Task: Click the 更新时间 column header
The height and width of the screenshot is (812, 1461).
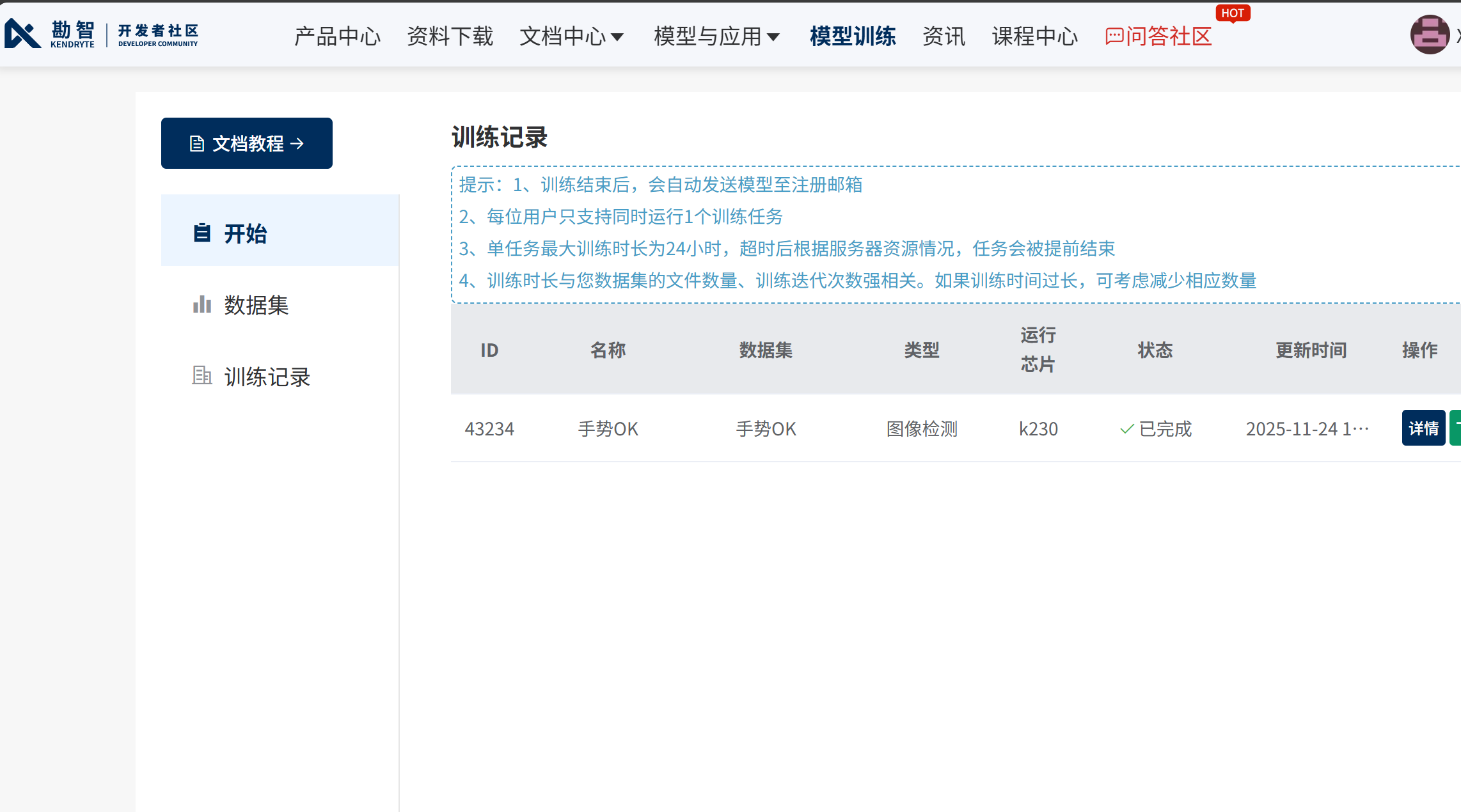Action: (x=1311, y=350)
